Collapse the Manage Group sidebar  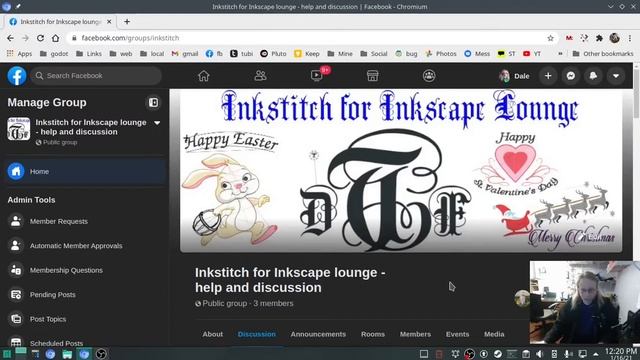click(153, 102)
